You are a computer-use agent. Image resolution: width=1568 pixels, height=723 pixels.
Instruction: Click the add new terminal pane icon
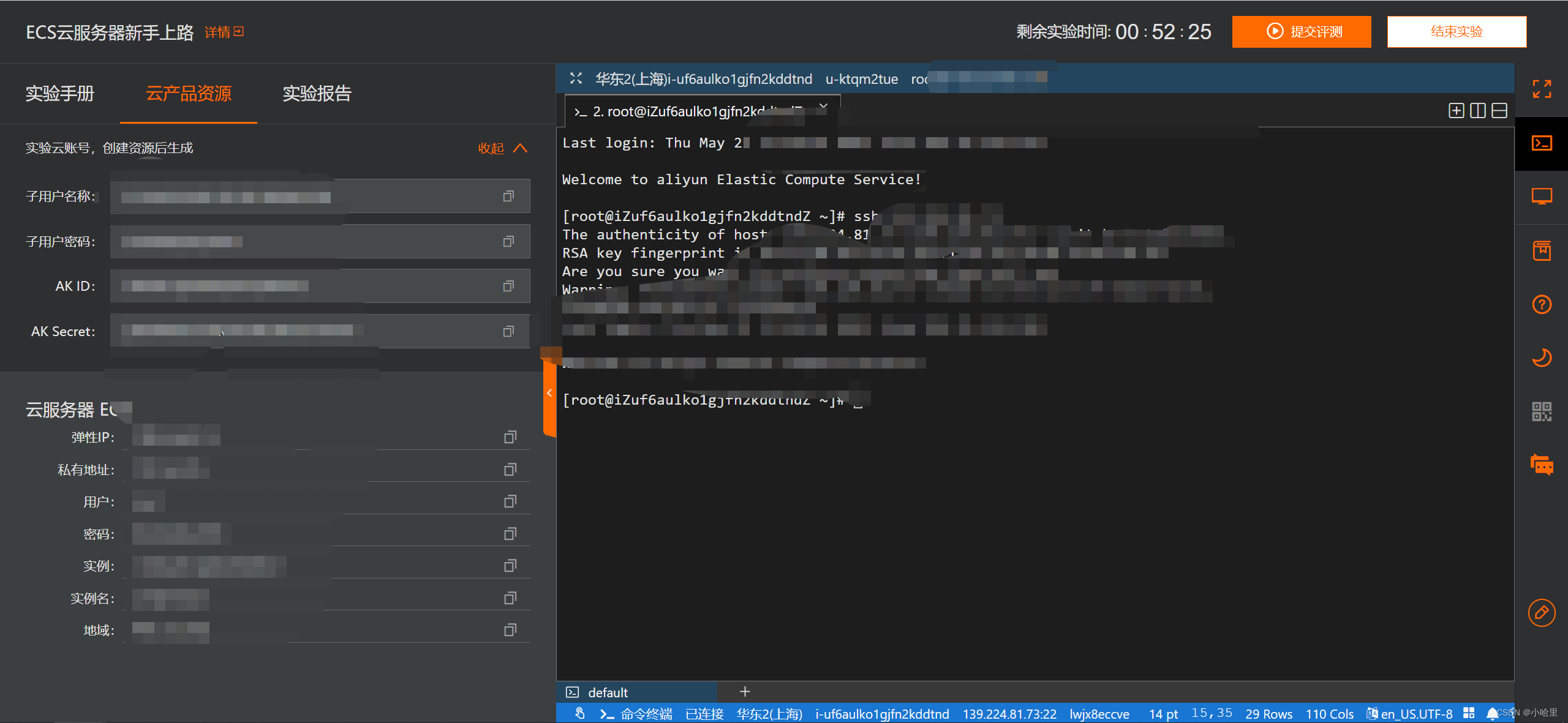[x=1456, y=111]
